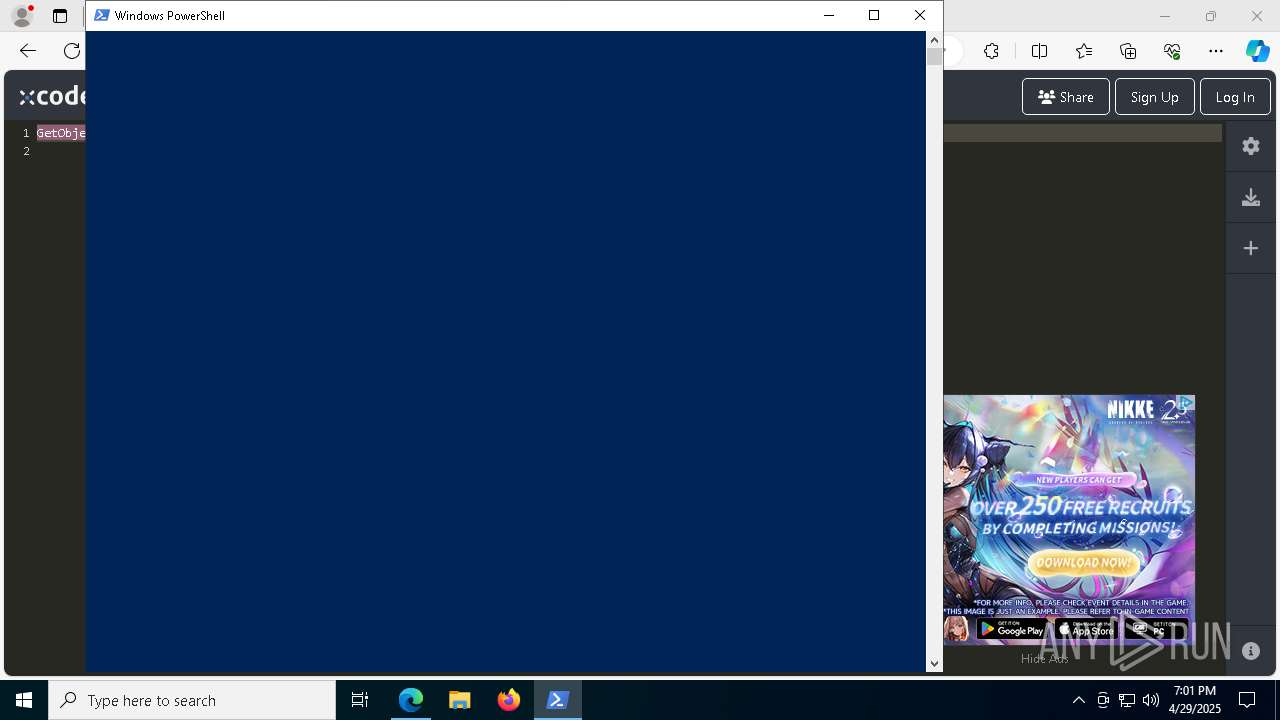Click PowerShell scrollbar up arrow
1280x720 pixels.
[934, 40]
